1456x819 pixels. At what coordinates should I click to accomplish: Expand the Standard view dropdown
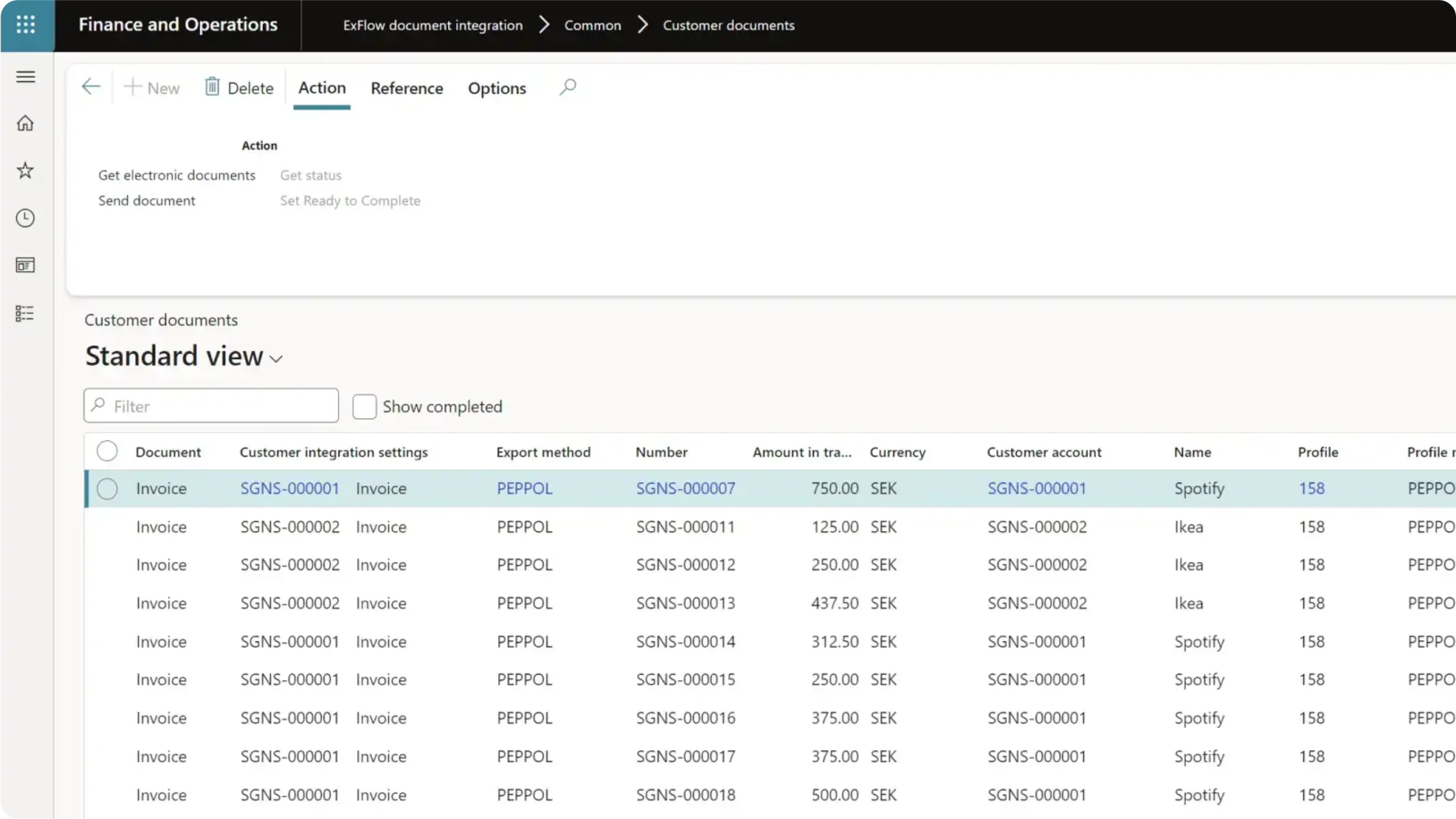tap(276, 358)
